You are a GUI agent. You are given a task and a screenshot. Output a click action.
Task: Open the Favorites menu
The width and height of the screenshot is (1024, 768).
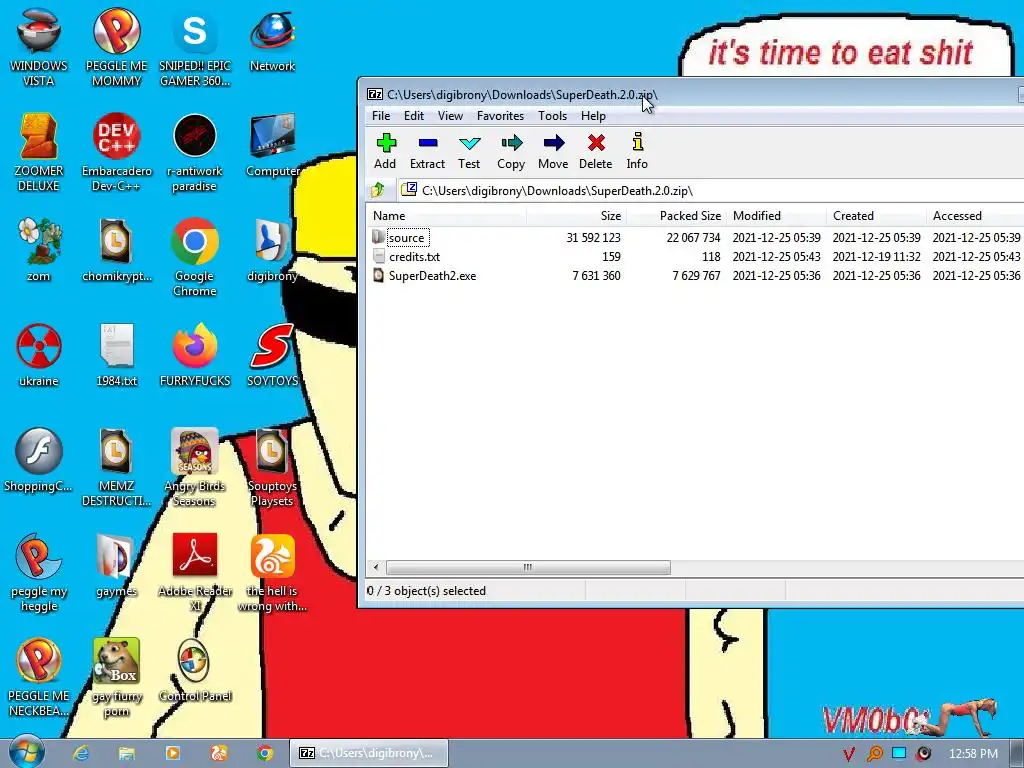(x=500, y=116)
